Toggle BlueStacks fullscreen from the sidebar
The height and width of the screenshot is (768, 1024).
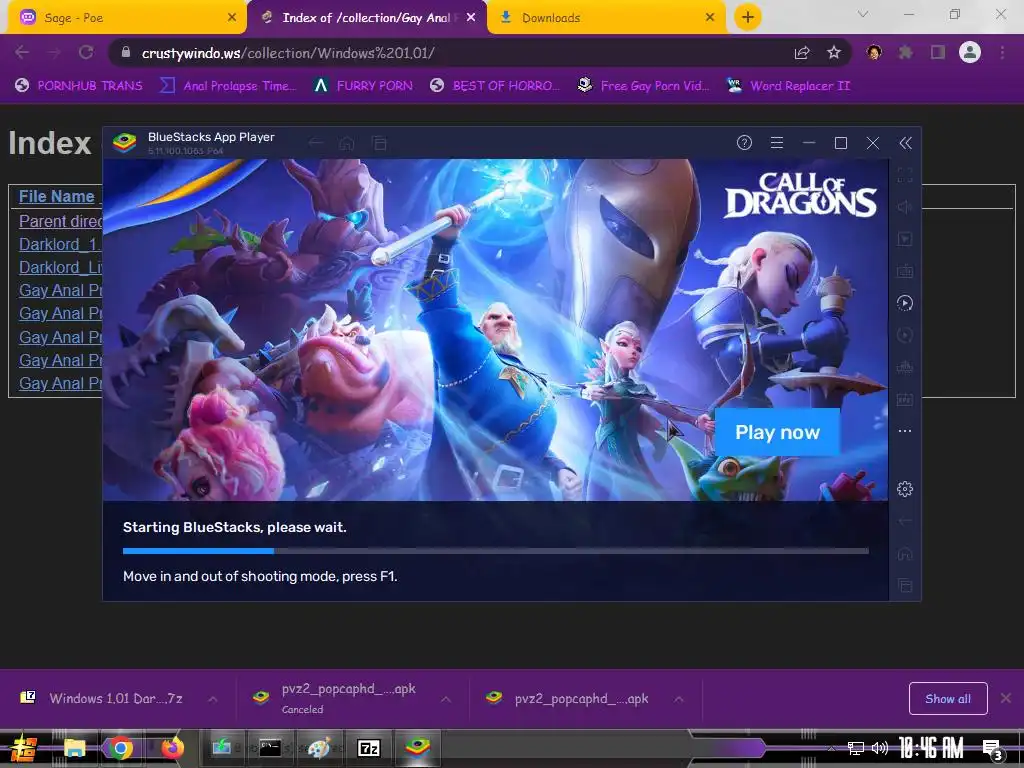click(x=904, y=175)
